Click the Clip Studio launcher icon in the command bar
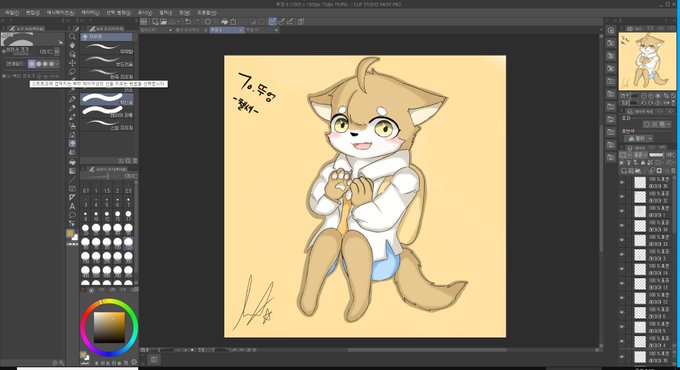Image resolution: width=680 pixels, height=370 pixels. (144, 21)
